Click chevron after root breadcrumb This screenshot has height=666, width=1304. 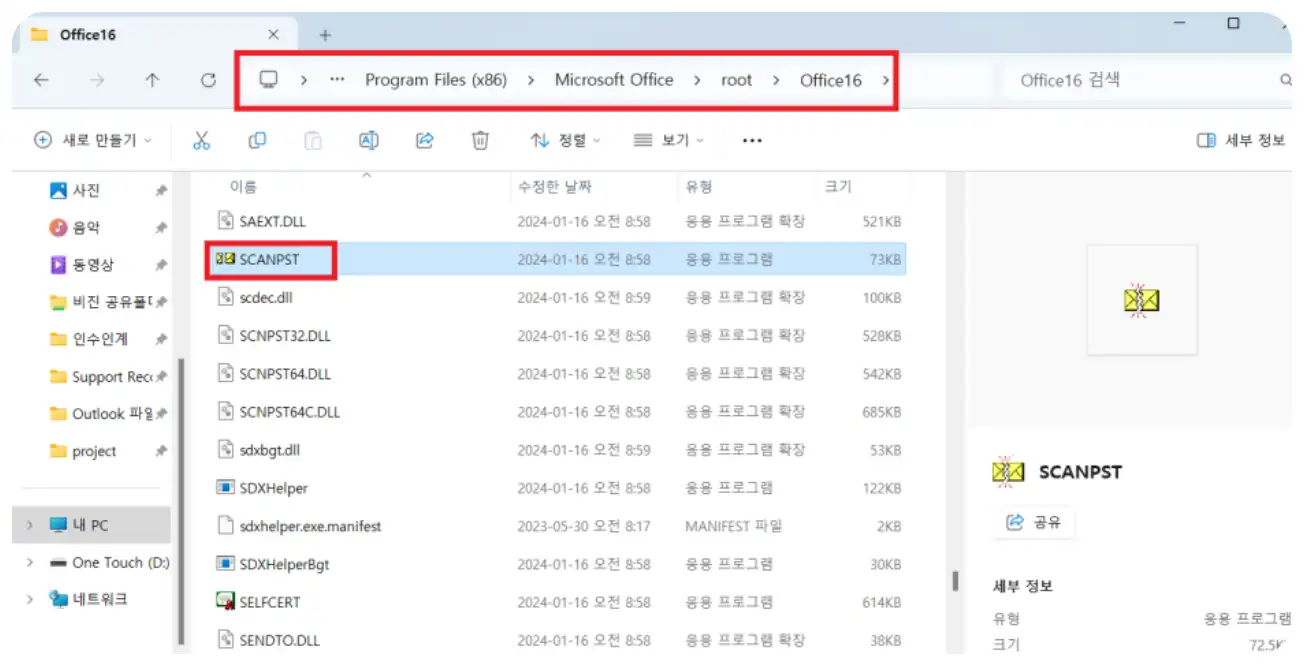click(x=776, y=81)
